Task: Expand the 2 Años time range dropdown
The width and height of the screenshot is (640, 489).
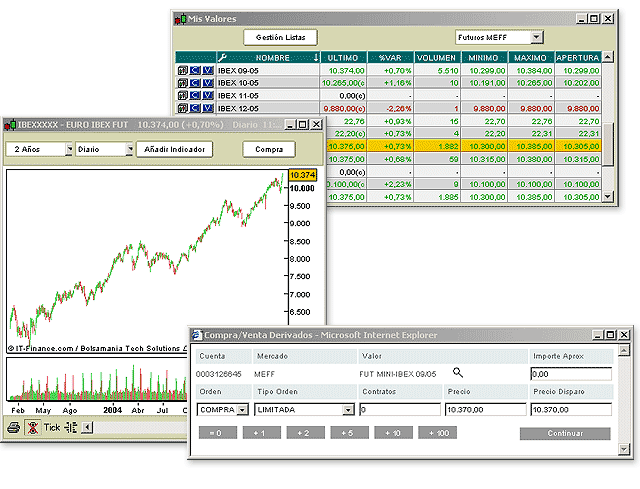Action: pos(69,149)
